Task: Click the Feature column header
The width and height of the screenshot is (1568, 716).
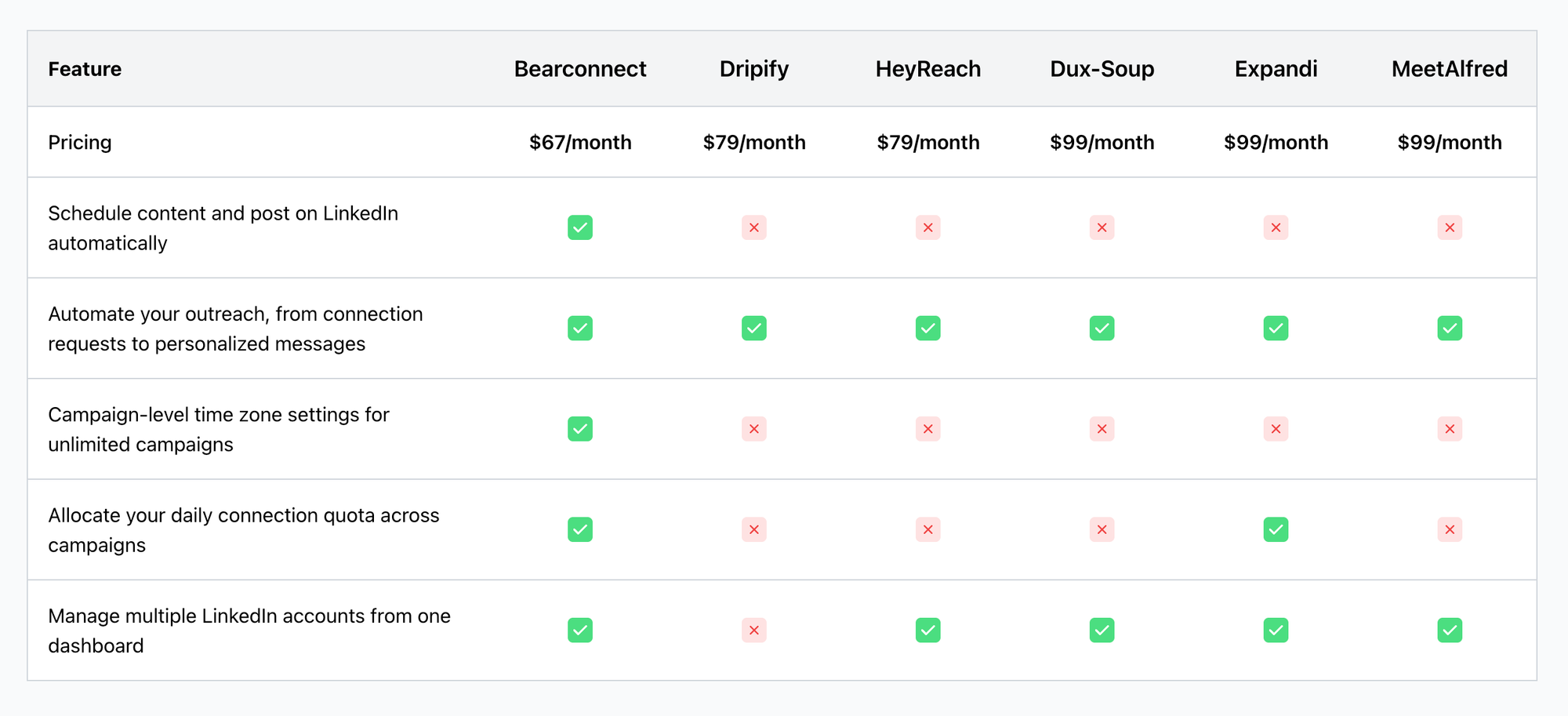Action: pos(85,69)
